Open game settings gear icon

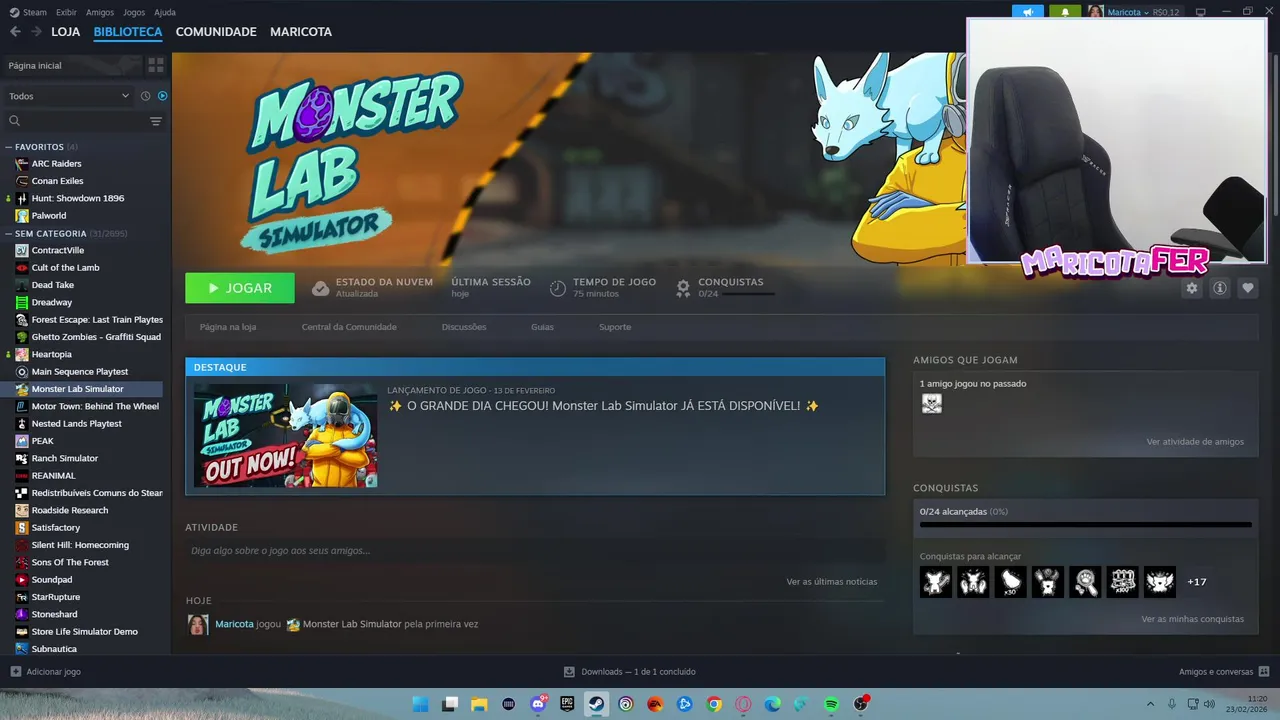pos(1191,288)
